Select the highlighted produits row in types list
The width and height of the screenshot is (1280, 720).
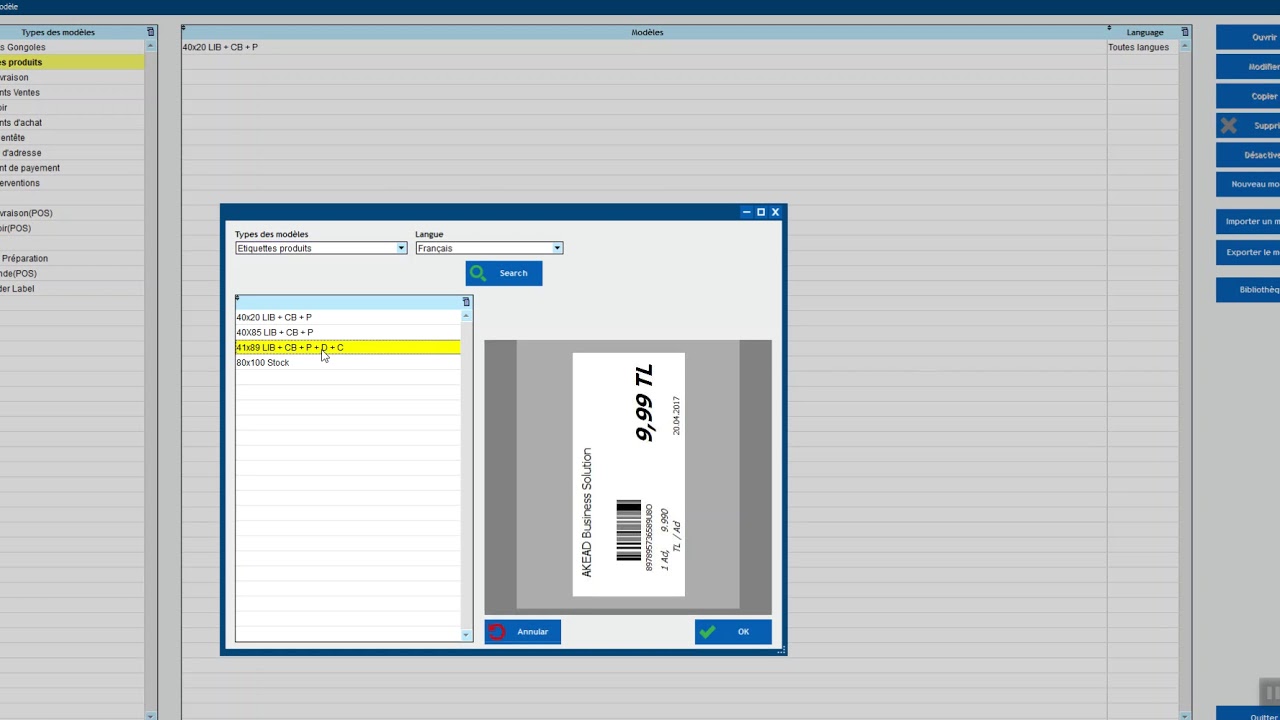click(x=72, y=62)
